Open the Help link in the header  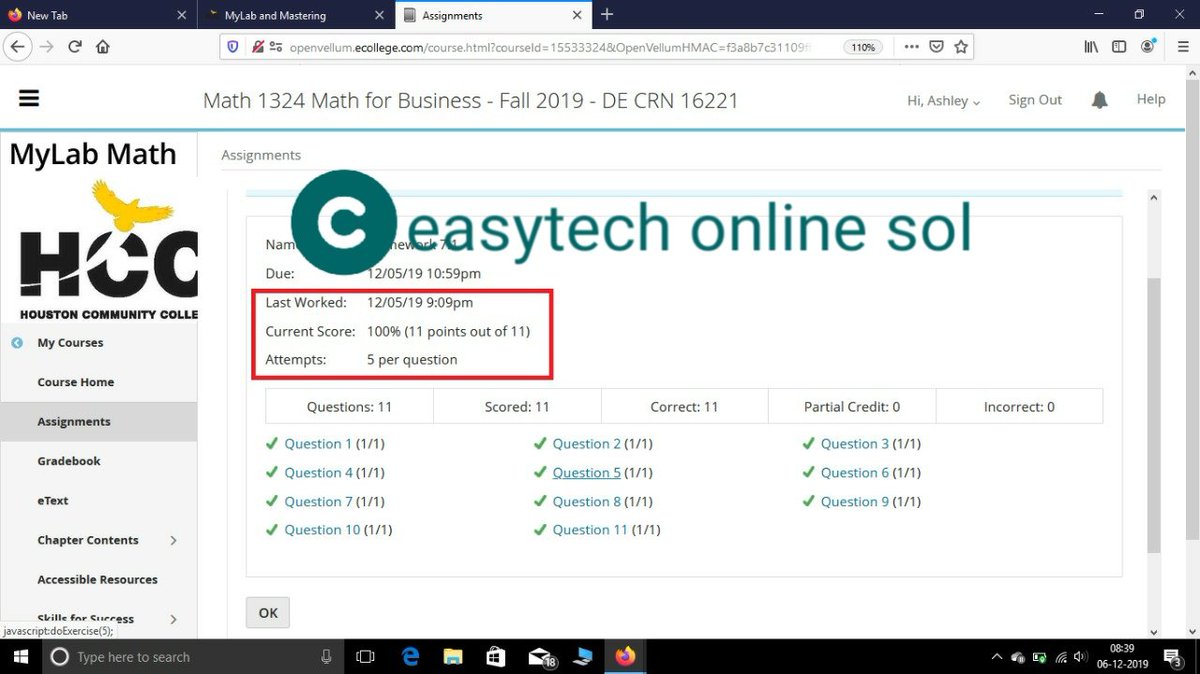[x=1151, y=99]
